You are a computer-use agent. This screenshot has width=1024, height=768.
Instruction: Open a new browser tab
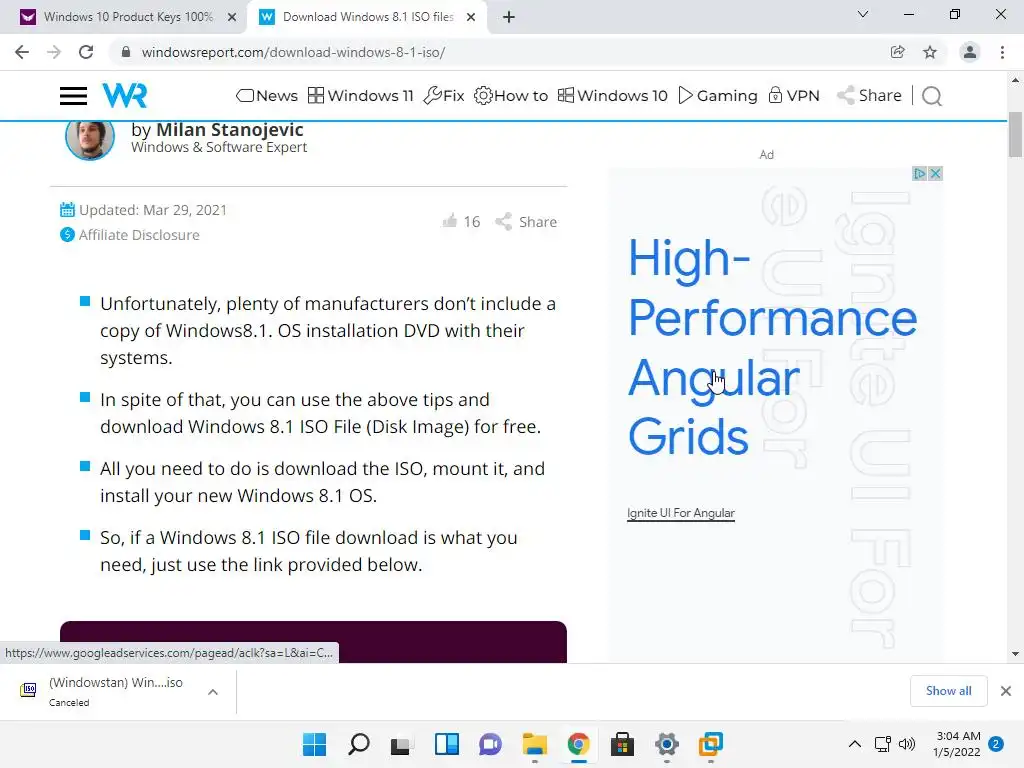pyautogui.click(x=509, y=17)
